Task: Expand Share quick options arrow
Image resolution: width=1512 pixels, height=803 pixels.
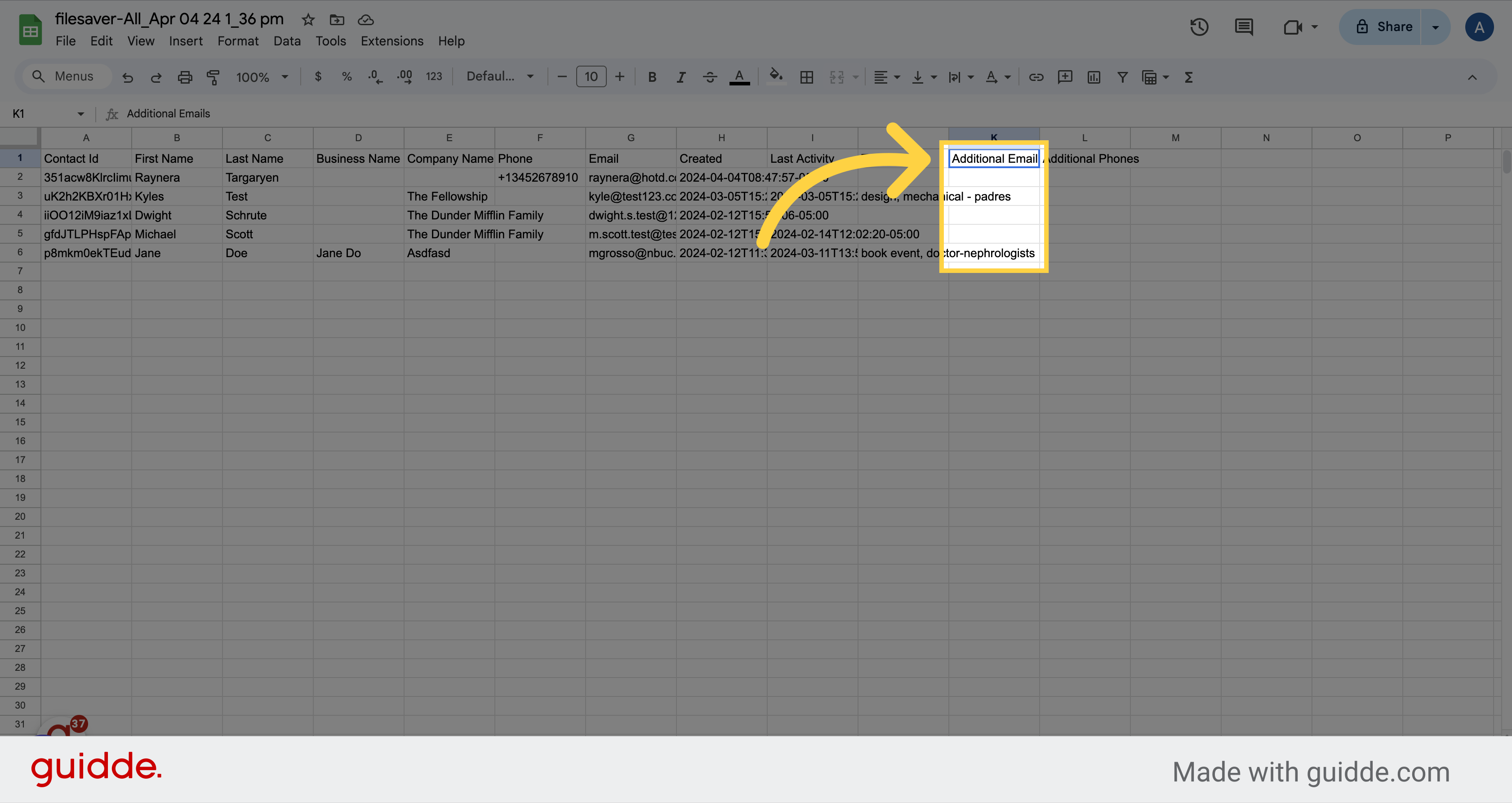Action: click(x=1435, y=27)
